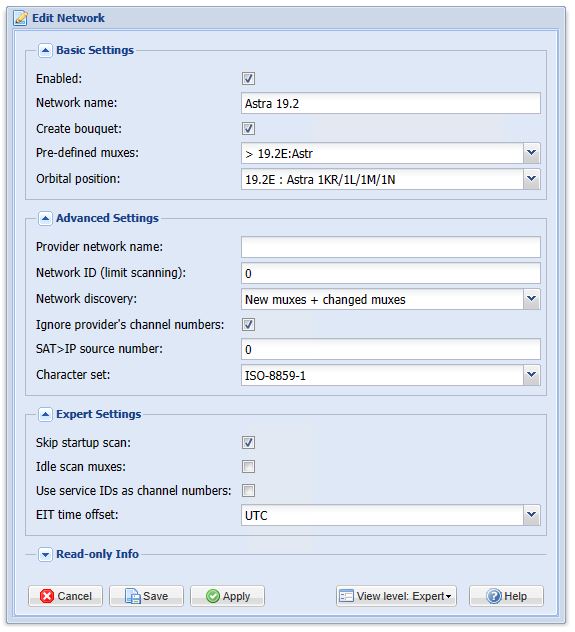Collapse the Basic Settings section
The image size is (575, 632).
(45, 50)
